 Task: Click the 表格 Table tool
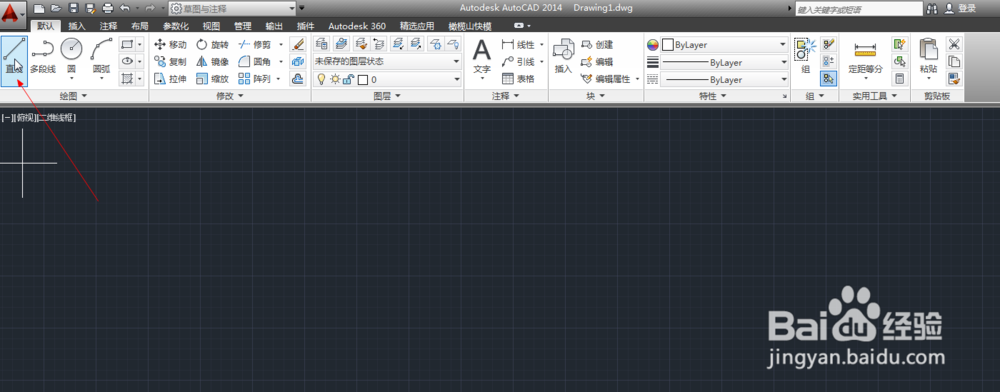[519, 79]
